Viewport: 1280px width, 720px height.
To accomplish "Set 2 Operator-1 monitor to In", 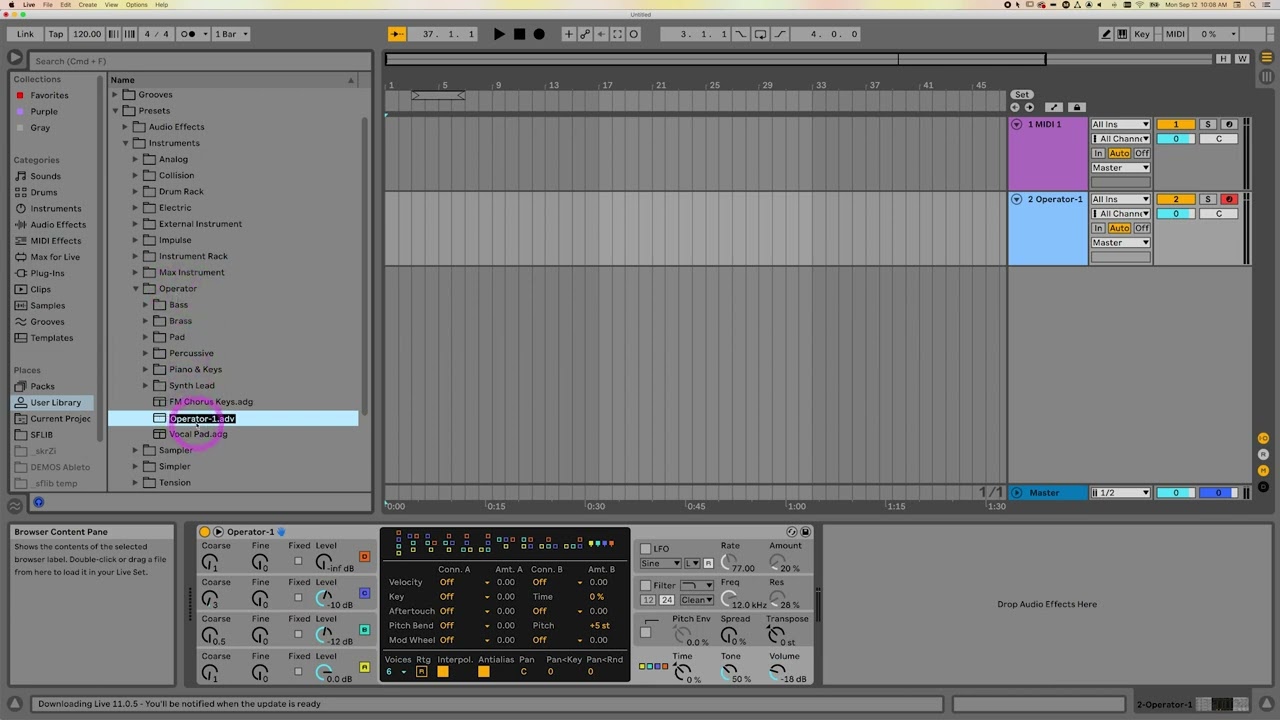I will pyautogui.click(x=1098, y=228).
